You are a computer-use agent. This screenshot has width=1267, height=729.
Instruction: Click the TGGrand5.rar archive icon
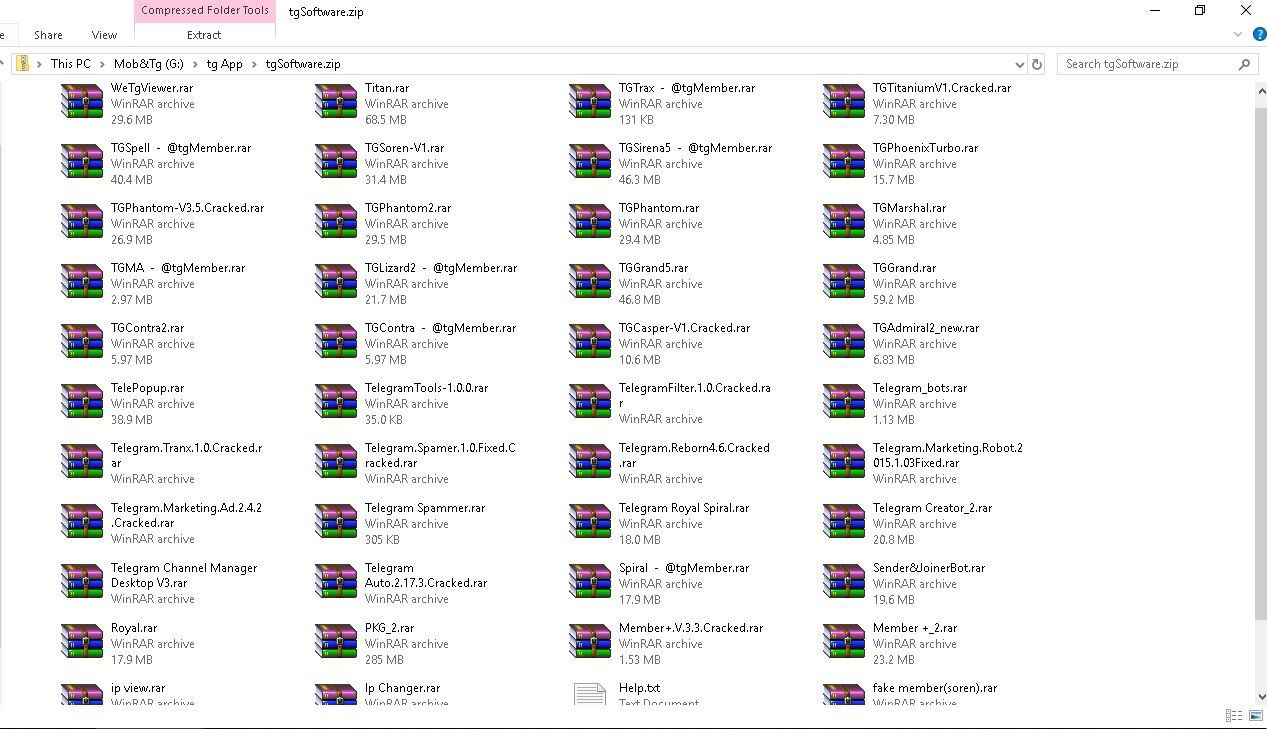[590, 283]
